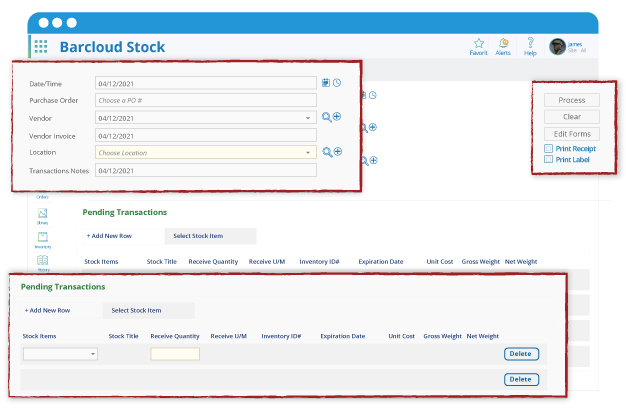
Task: Add new vendor with the plus icon
Action: tap(337, 116)
